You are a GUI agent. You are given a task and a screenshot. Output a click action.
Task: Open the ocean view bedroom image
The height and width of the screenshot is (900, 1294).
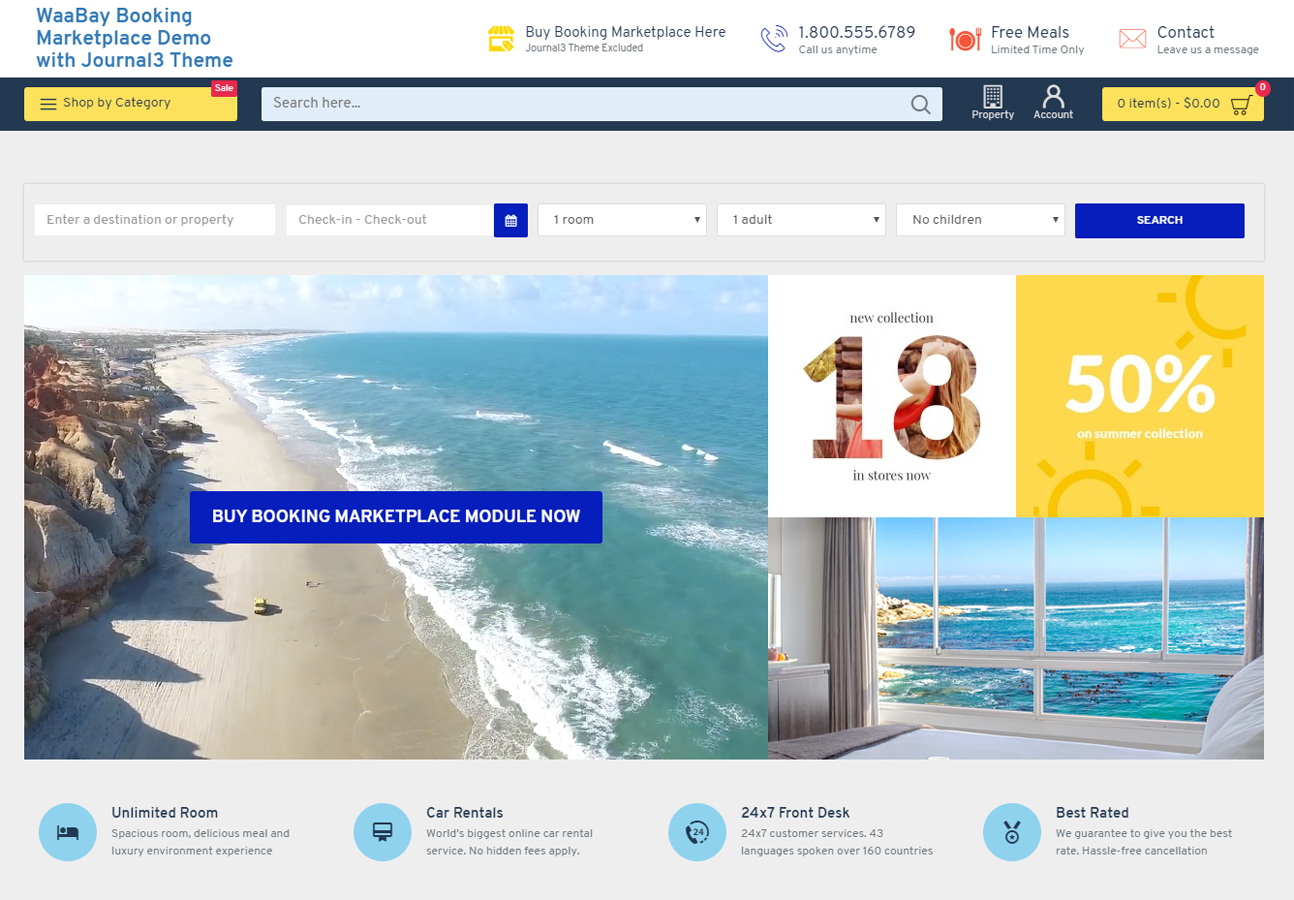click(1016, 638)
